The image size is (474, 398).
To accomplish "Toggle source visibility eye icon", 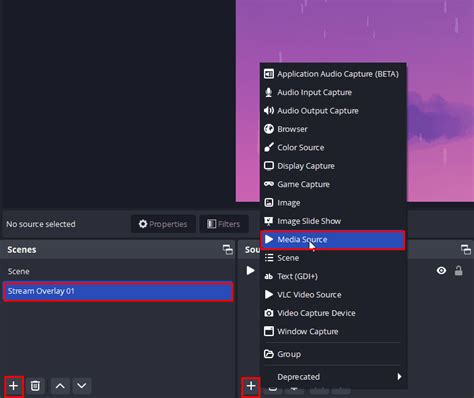I will [441, 270].
